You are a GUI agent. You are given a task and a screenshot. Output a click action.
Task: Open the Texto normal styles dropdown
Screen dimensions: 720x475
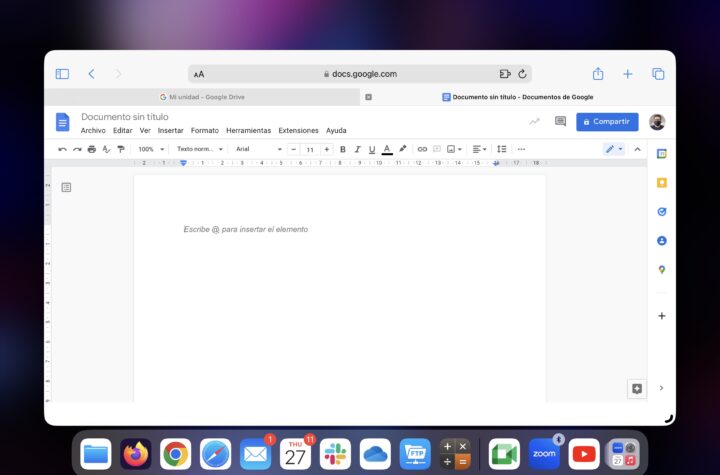pyautogui.click(x=200, y=149)
